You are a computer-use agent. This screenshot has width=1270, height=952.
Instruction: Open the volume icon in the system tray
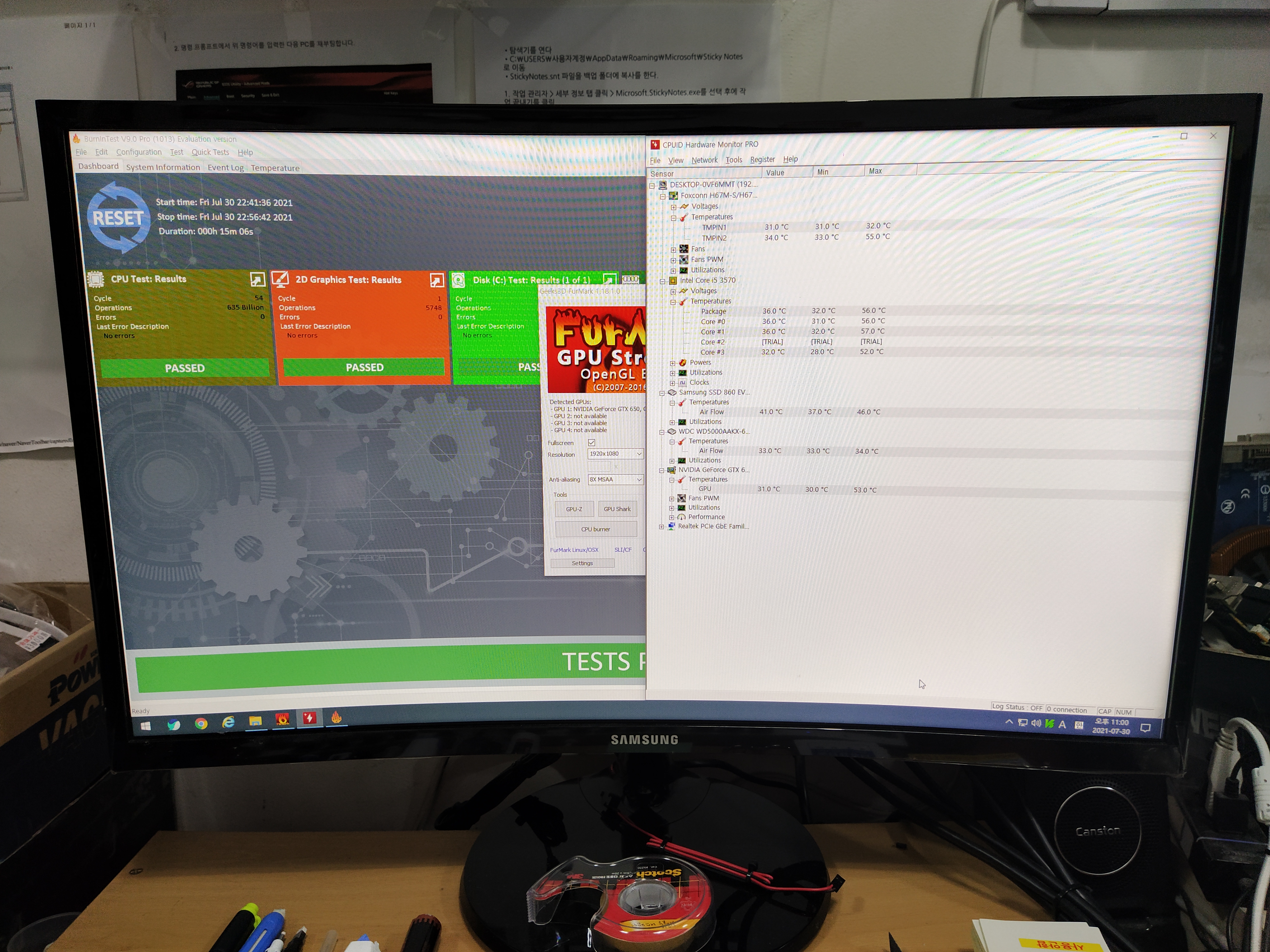[x=1036, y=723]
